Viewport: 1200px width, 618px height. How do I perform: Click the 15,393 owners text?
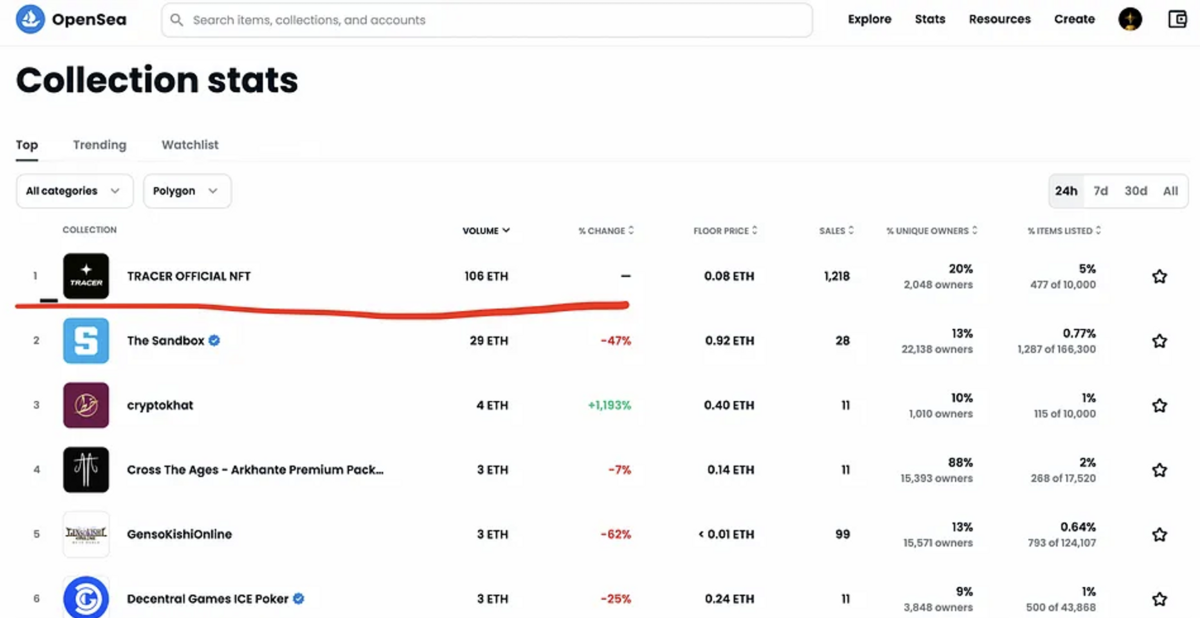point(936,479)
